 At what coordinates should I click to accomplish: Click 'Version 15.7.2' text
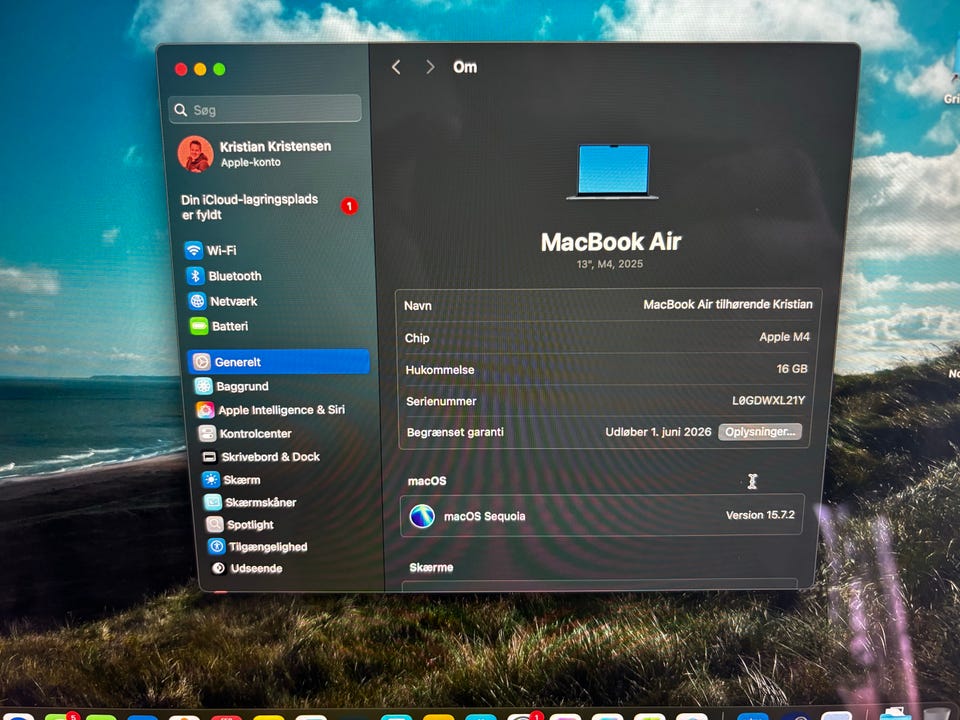point(760,515)
